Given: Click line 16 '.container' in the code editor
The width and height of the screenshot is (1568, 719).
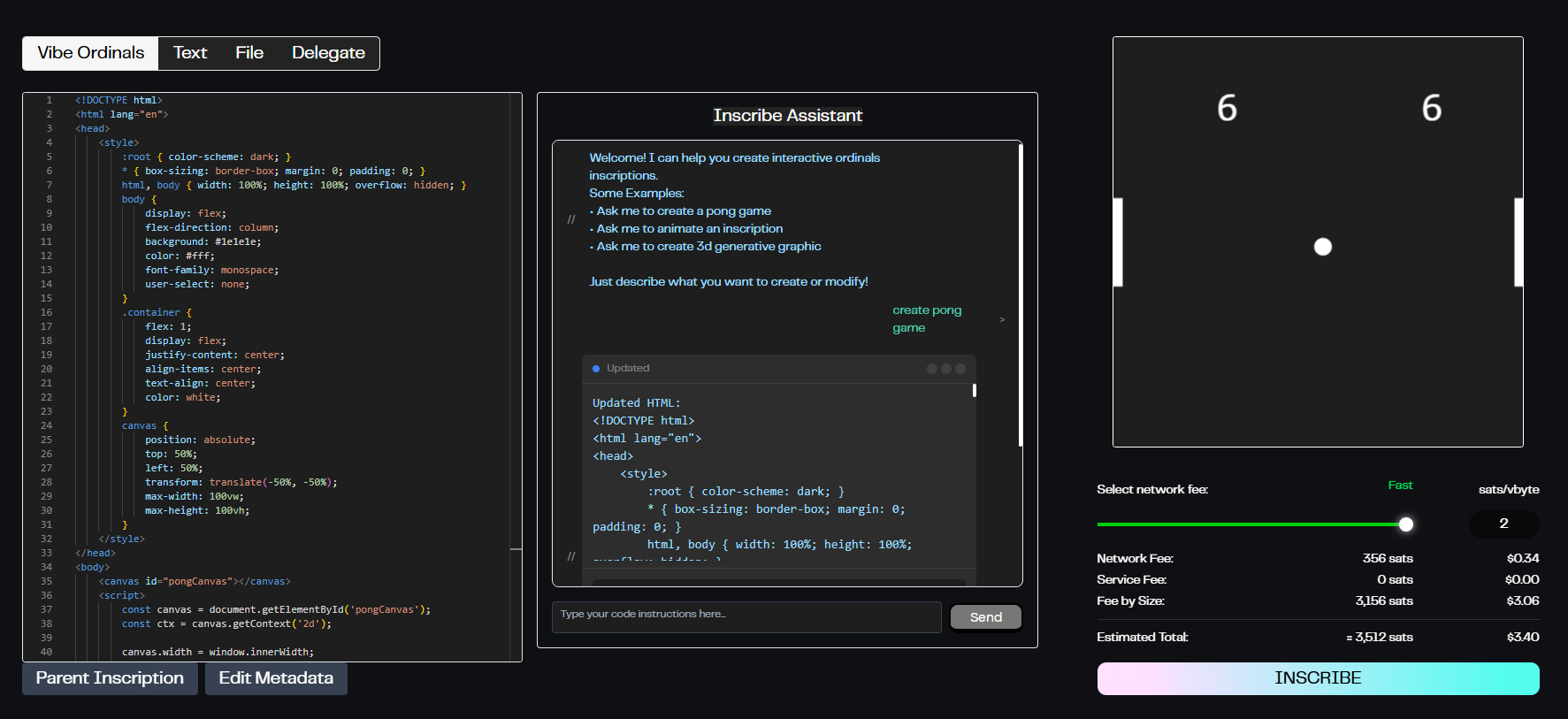Looking at the screenshot, I should pyautogui.click(x=152, y=312).
